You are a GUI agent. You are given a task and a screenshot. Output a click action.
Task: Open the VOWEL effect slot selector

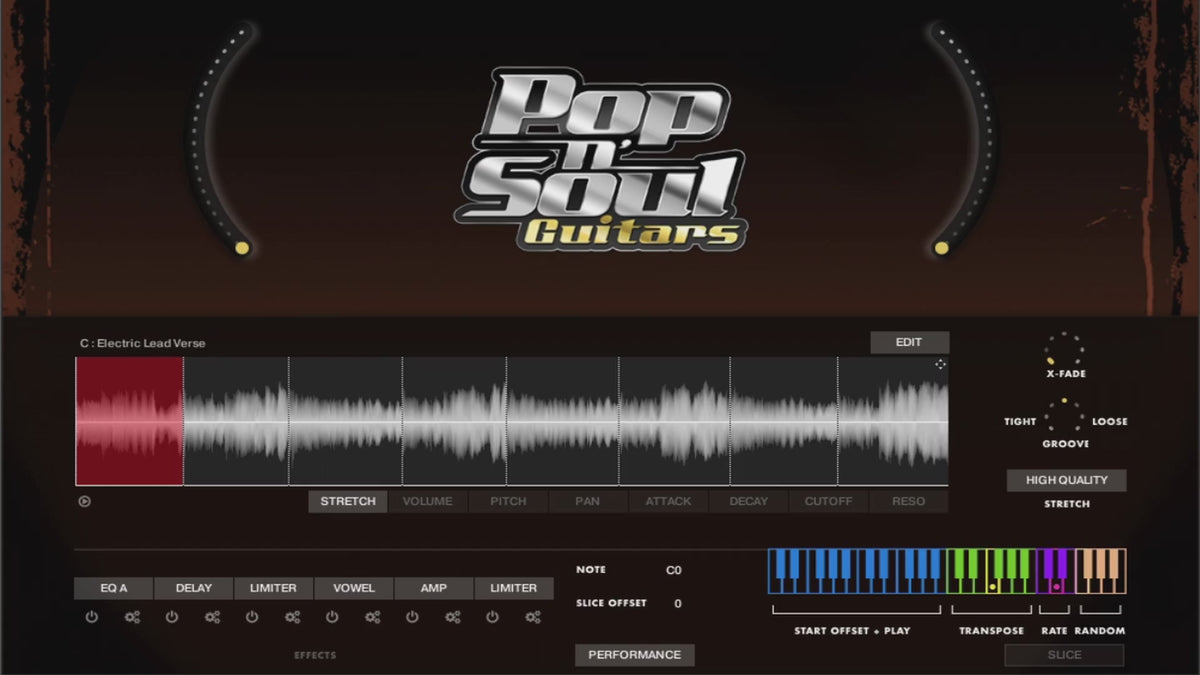pos(354,588)
